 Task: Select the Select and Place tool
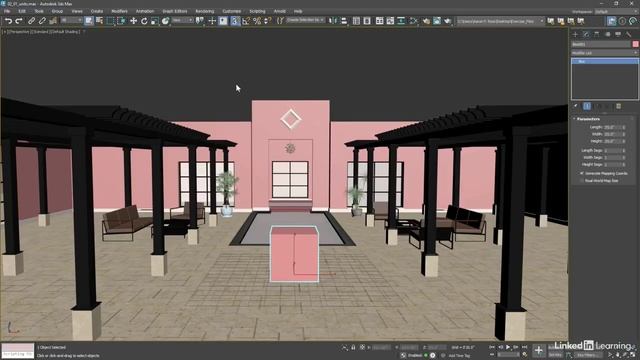165,21
